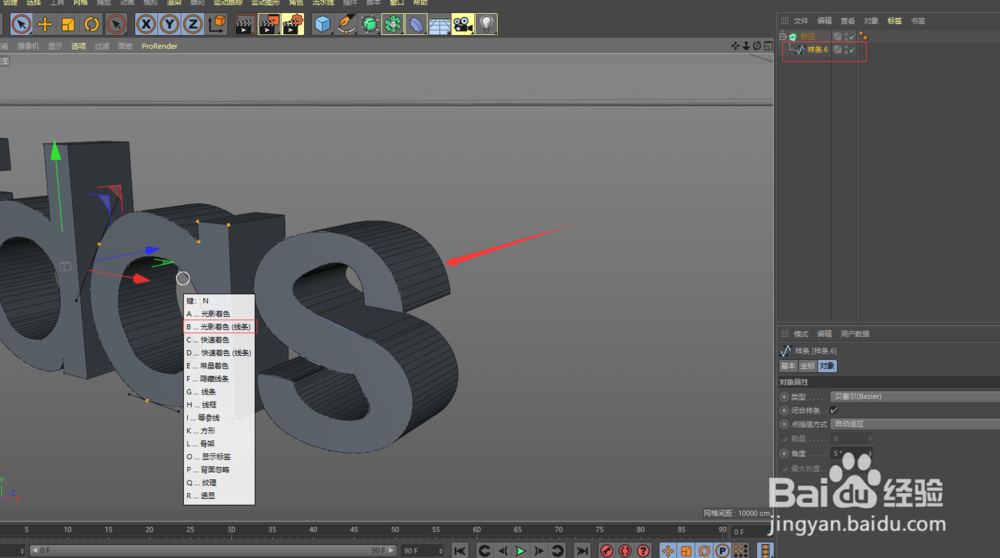Switch the world/object coordinate system icon

(216, 24)
